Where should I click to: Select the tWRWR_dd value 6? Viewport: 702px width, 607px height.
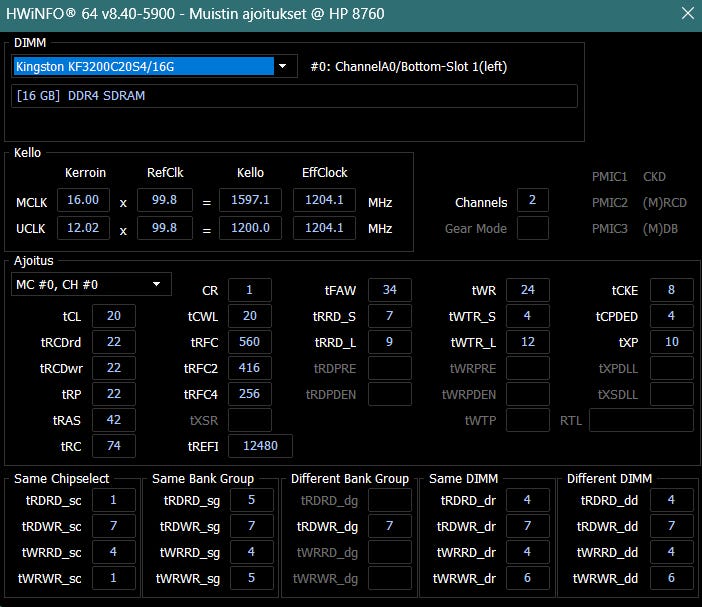pos(671,578)
